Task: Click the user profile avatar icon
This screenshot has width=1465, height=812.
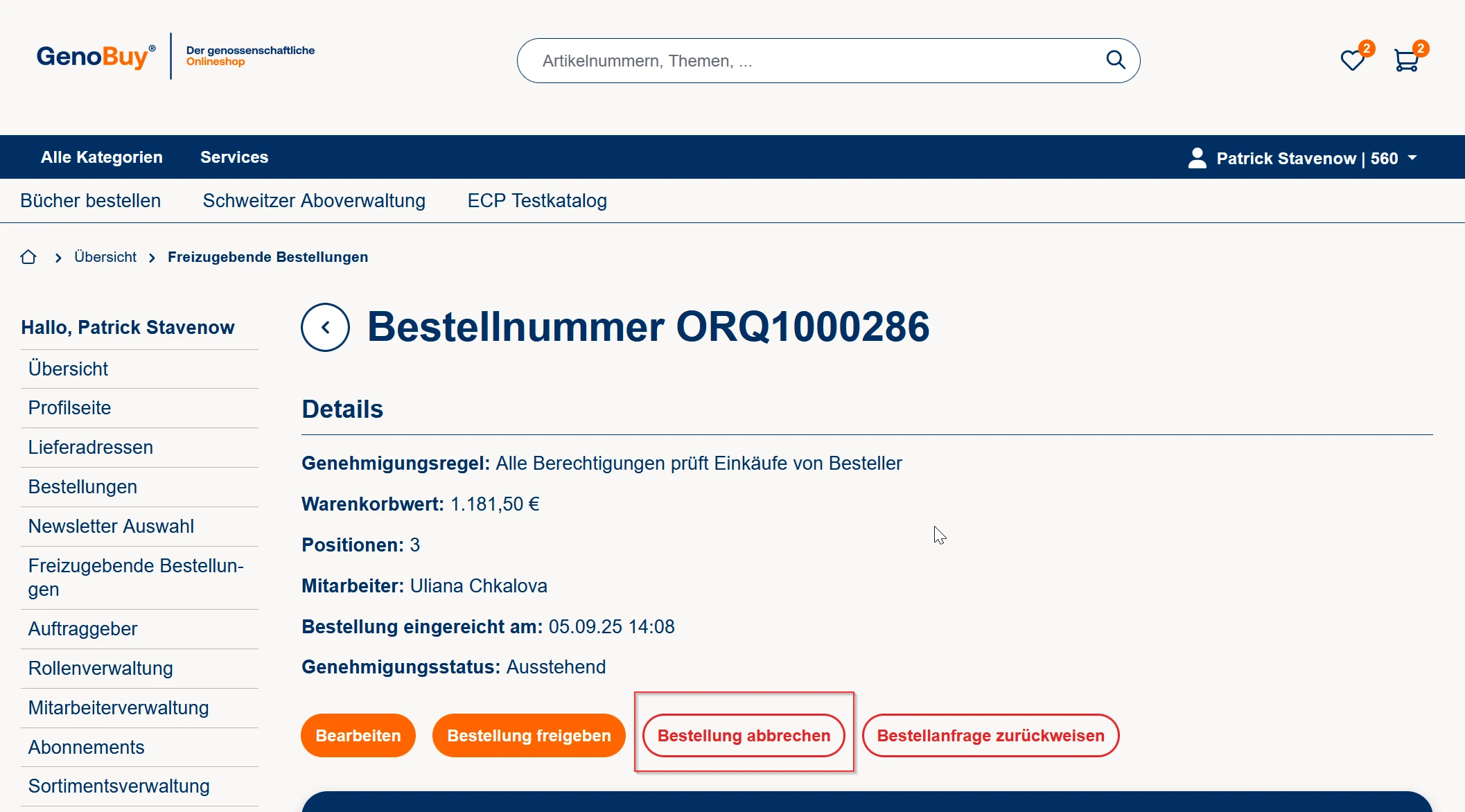Action: click(1197, 158)
